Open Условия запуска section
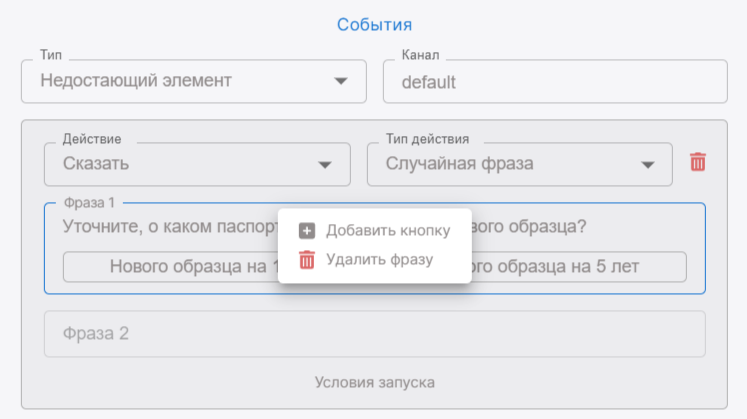747x419 pixels. [x=375, y=382]
